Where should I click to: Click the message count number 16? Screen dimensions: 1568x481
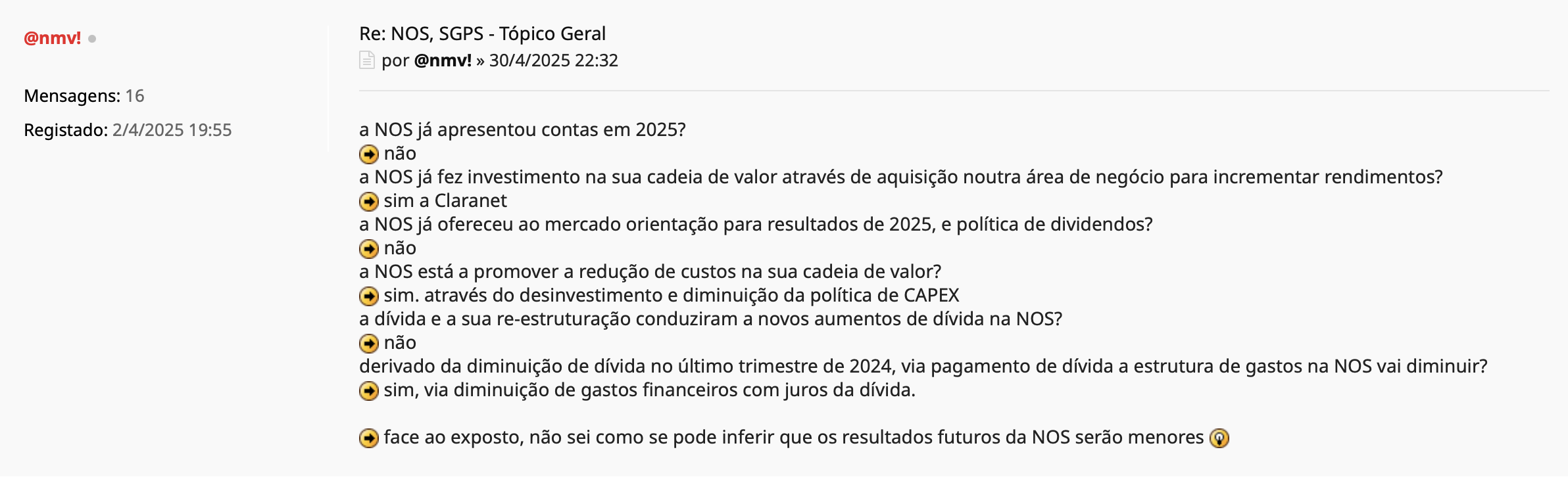(135, 96)
